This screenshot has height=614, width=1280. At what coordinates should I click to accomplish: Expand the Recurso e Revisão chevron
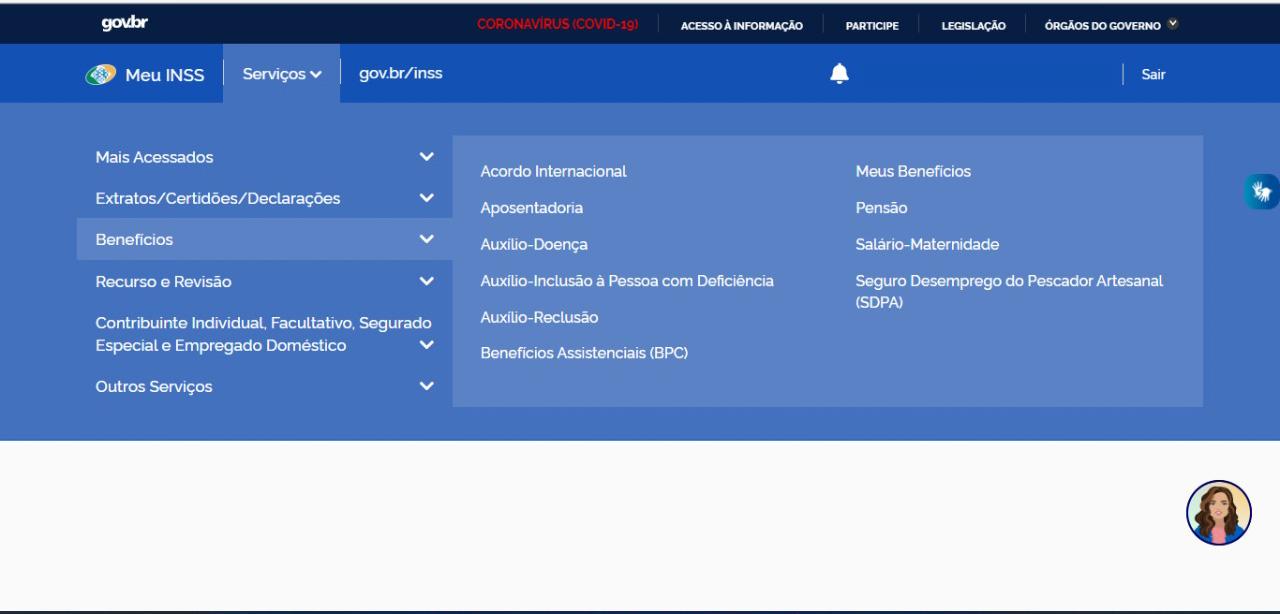tap(427, 281)
